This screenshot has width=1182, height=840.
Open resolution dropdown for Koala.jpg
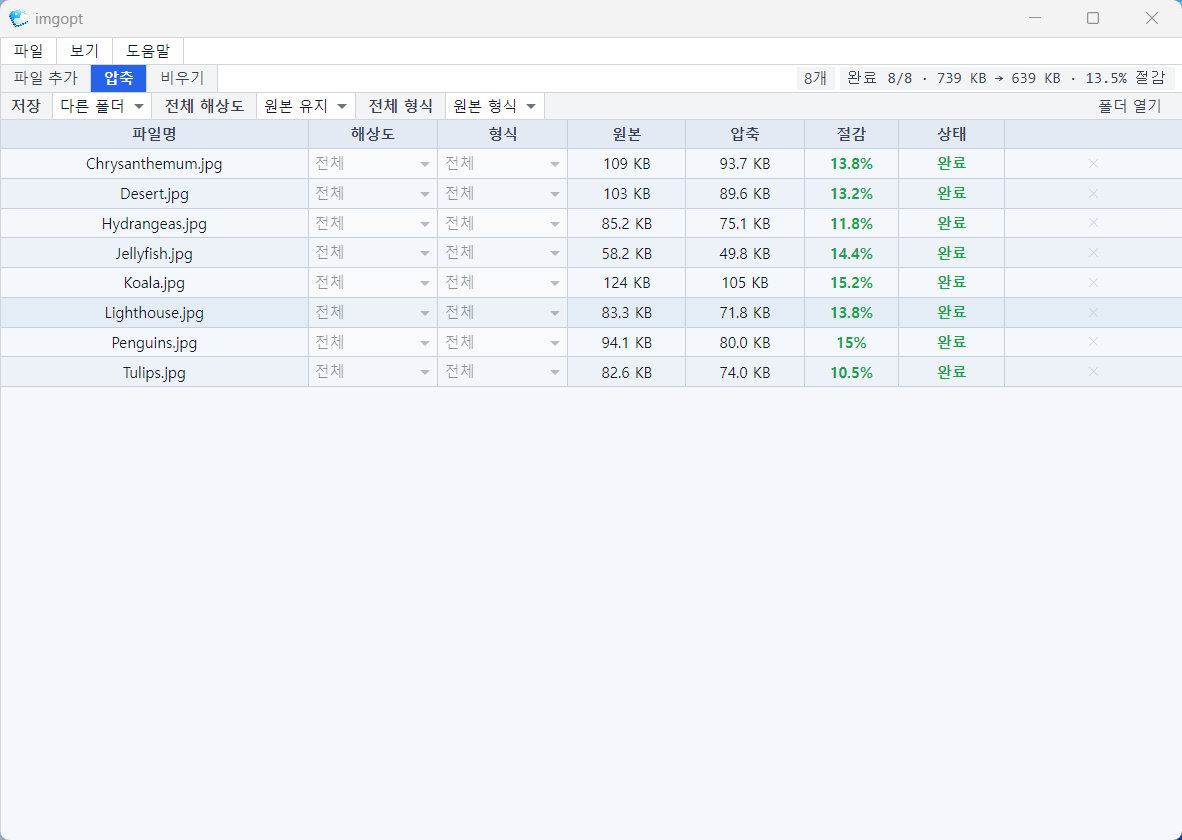click(x=372, y=283)
